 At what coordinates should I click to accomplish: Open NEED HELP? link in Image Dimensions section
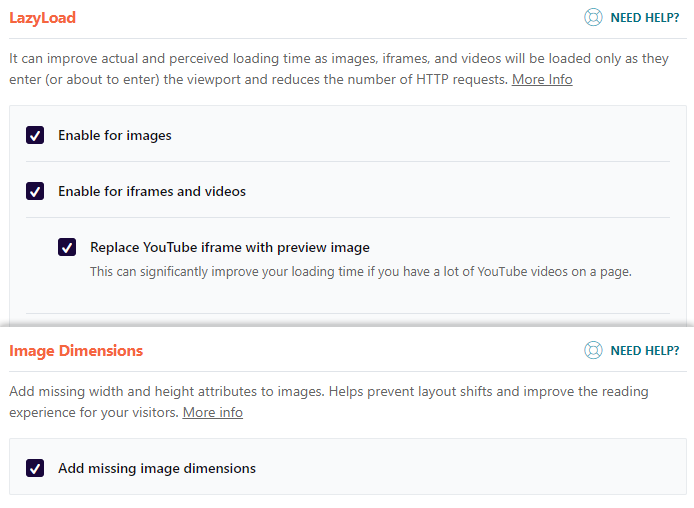click(644, 350)
